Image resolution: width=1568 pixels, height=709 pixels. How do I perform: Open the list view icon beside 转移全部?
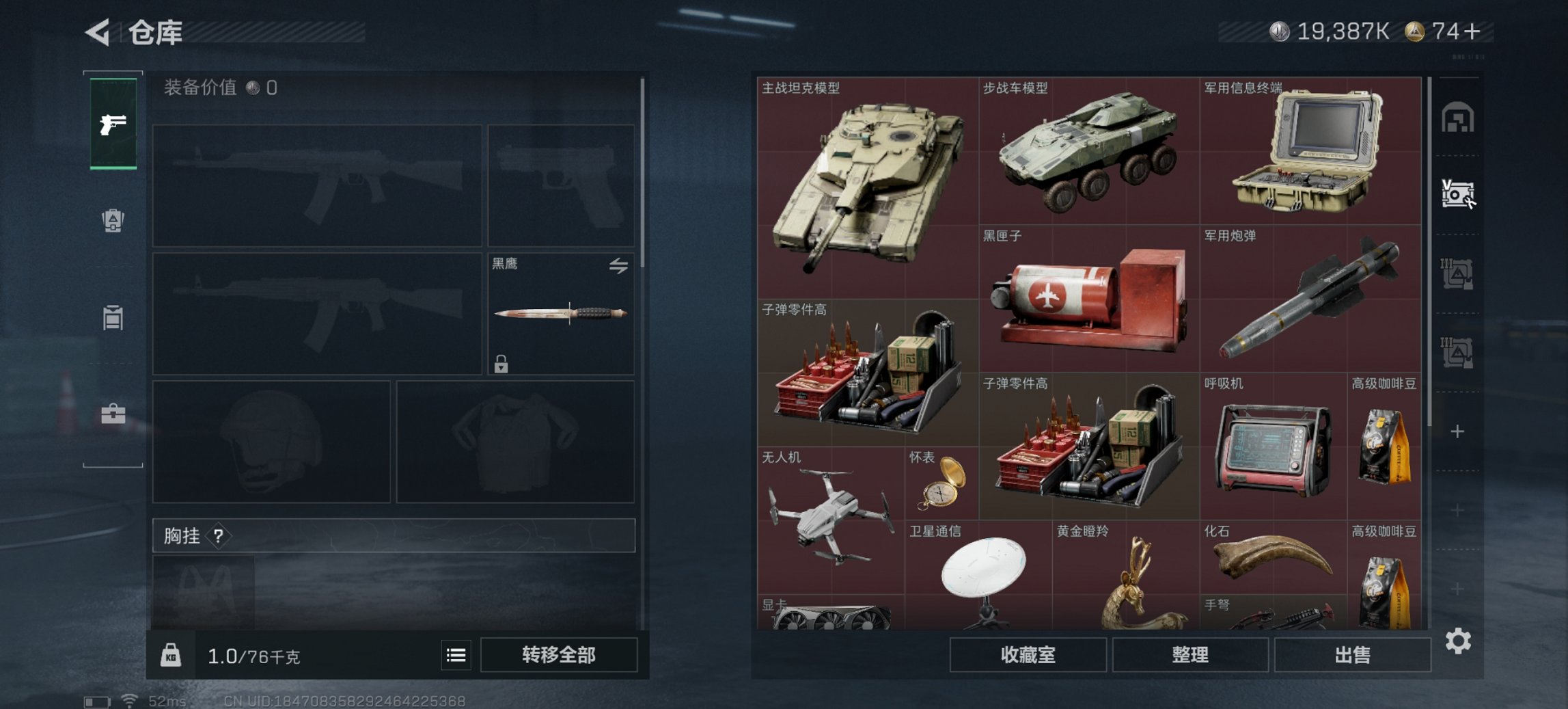point(456,656)
